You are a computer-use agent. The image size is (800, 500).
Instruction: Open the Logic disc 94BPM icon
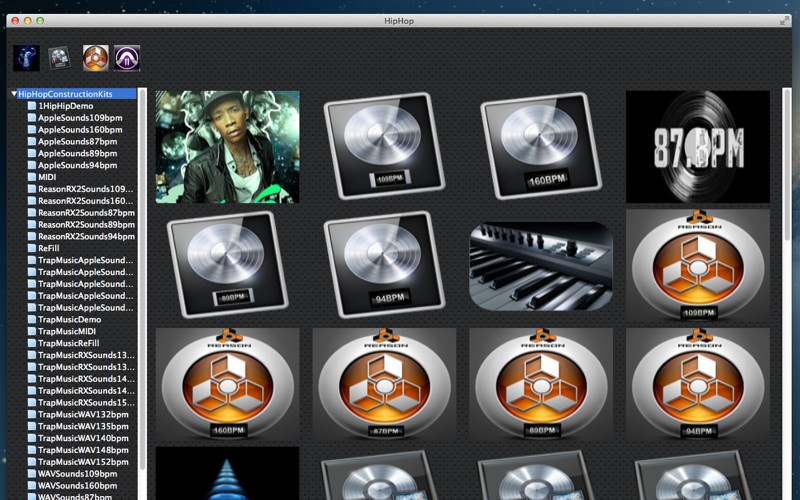pyautogui.click(x=384, y=264)
